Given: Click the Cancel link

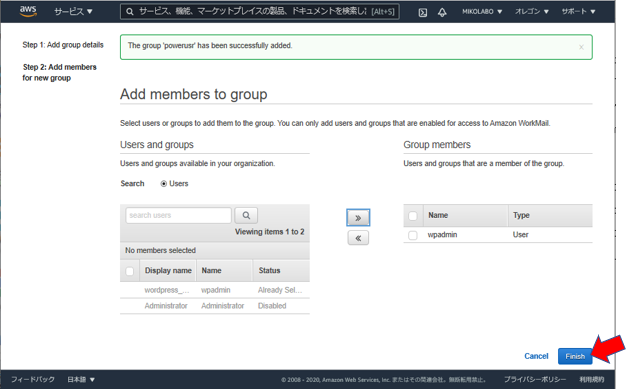Looking at the screenshot, I should [x=536, y=356].
